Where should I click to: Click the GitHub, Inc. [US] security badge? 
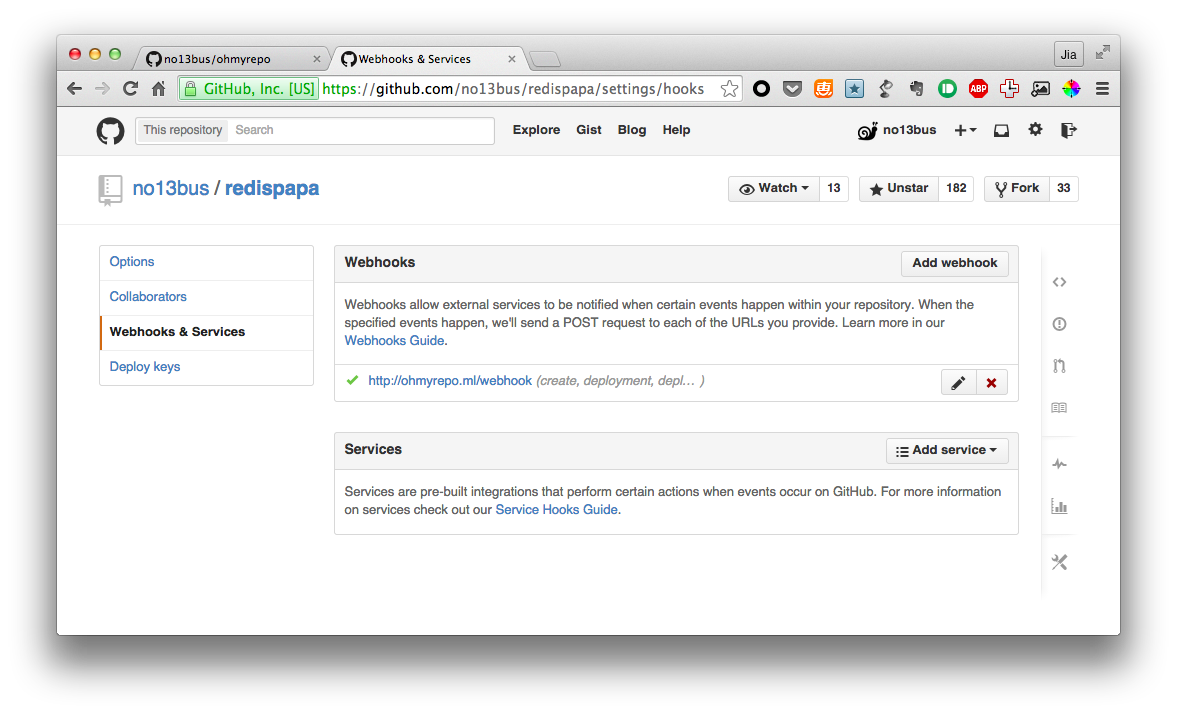tap(249, 89)
